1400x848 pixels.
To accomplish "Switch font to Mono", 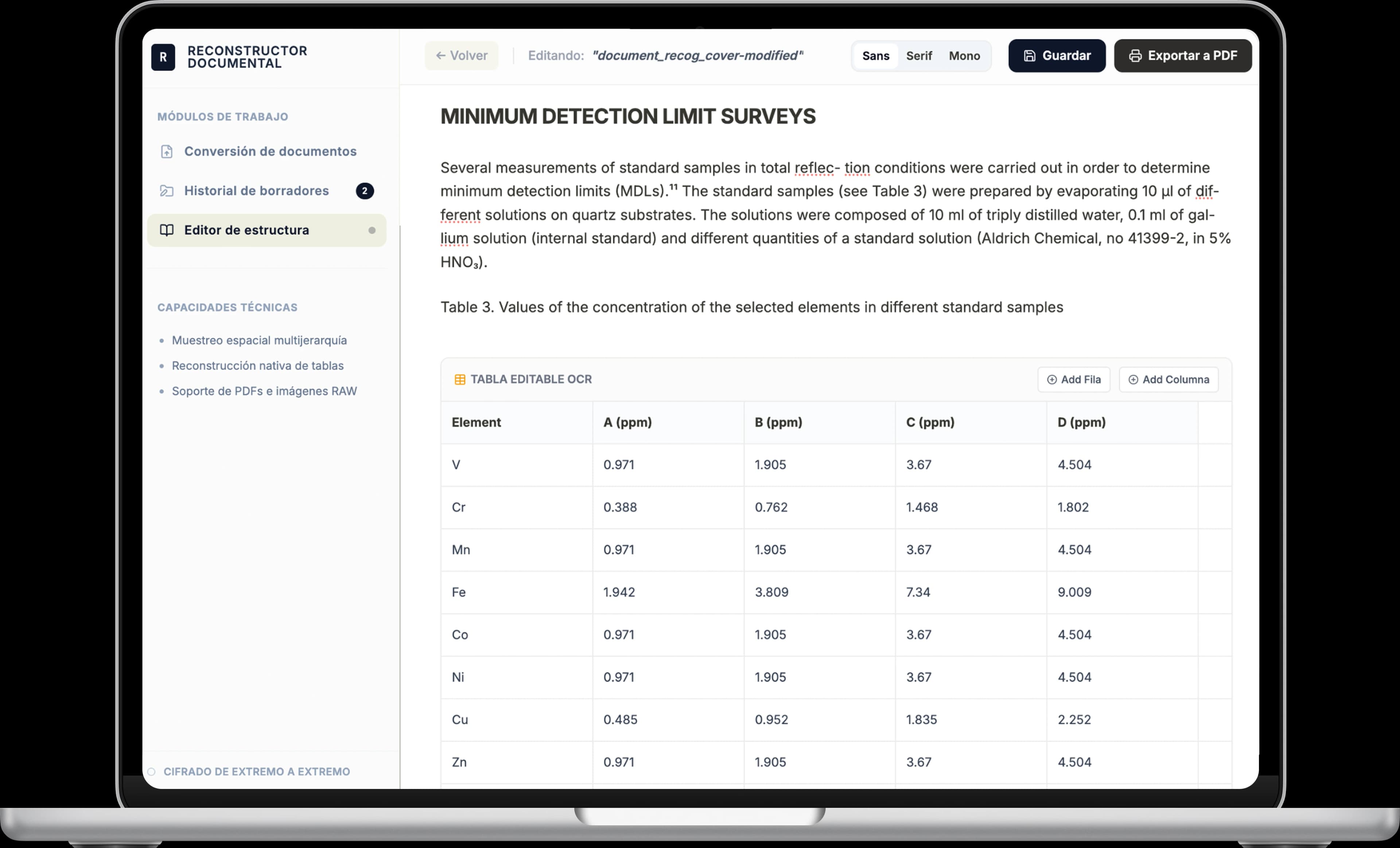I will point(964,56).
